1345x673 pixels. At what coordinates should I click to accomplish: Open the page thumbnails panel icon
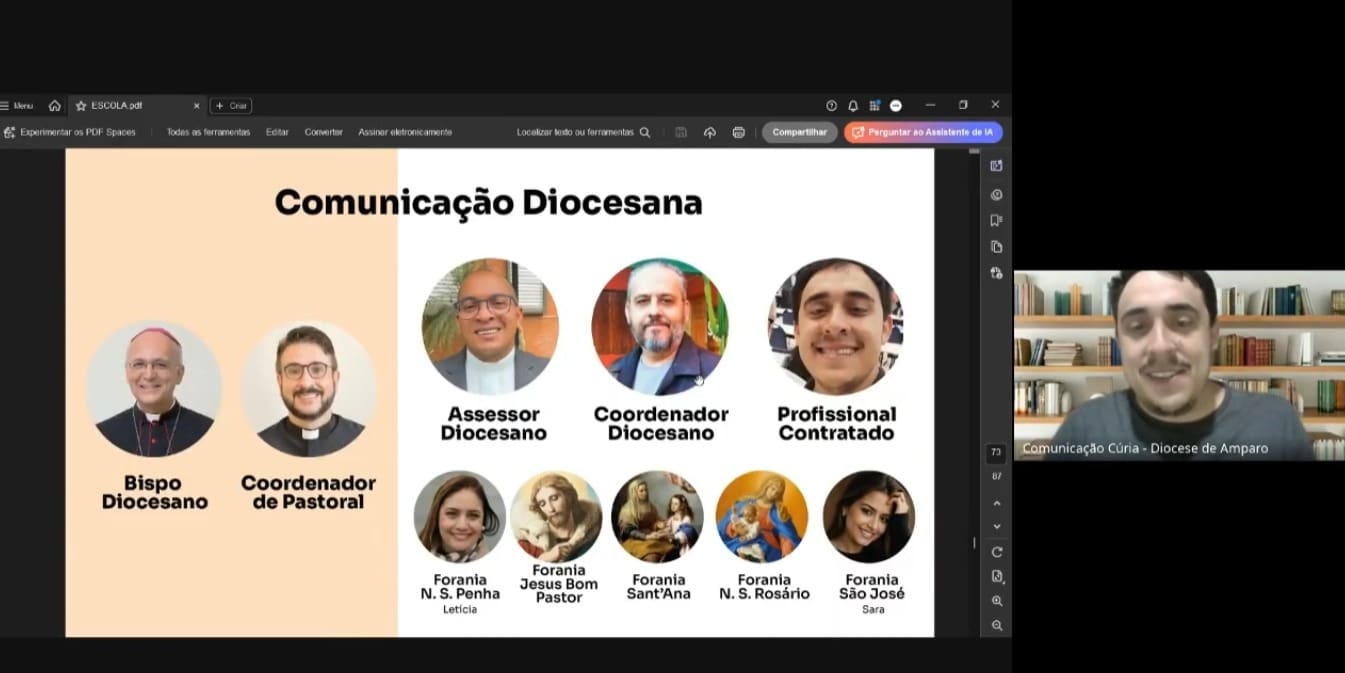tap(996, 247)
